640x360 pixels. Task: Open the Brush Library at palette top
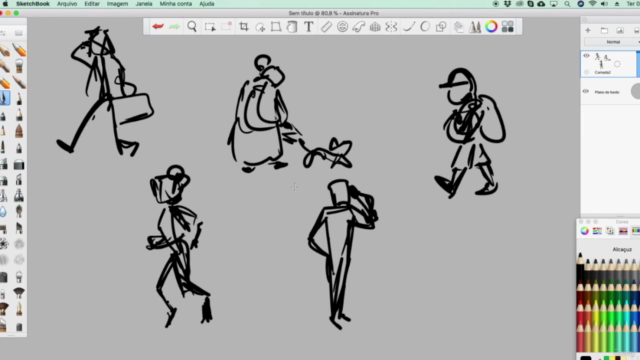[19, 33]
